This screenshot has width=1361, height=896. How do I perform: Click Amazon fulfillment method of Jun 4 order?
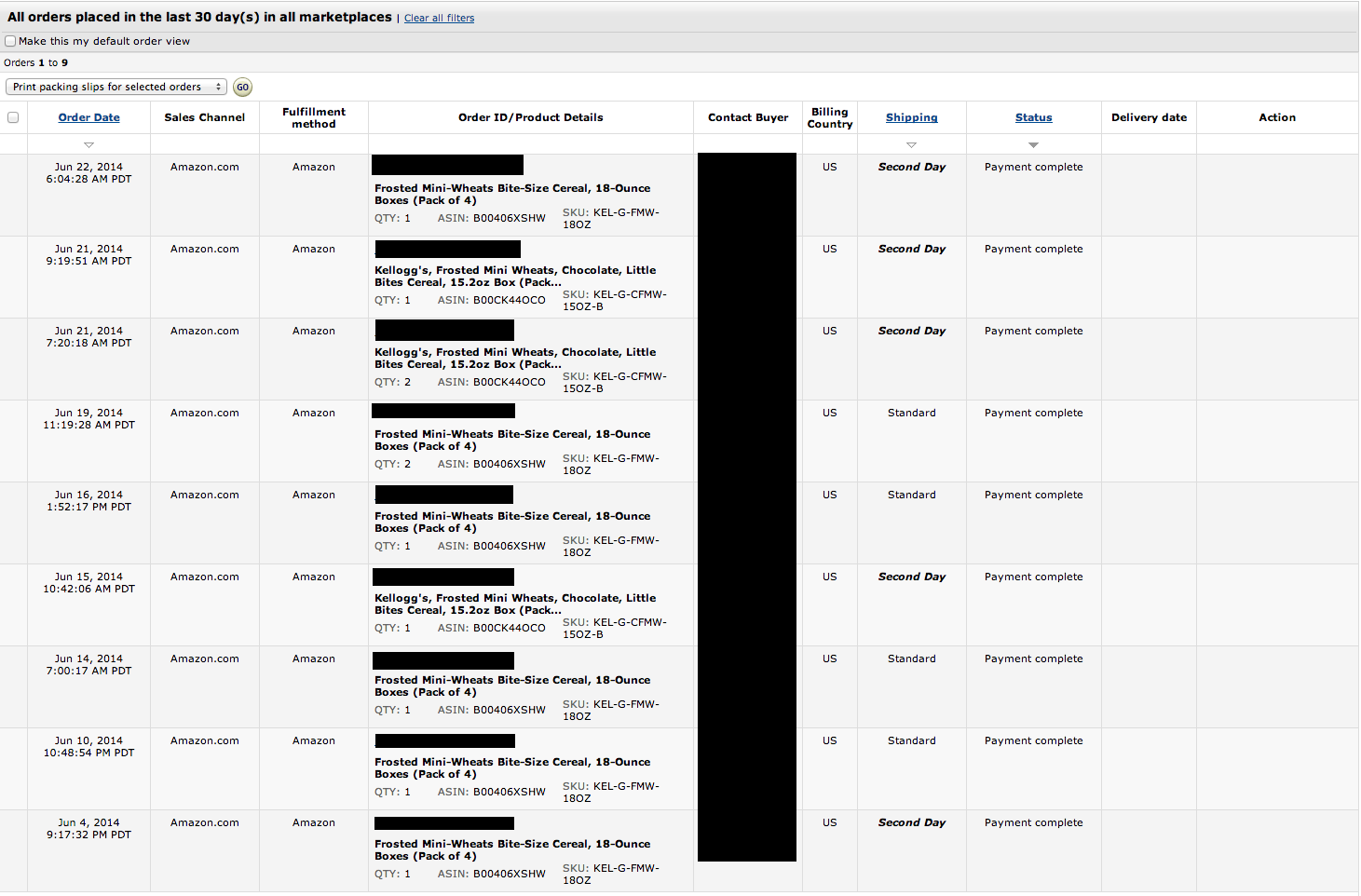pos(314,822)
